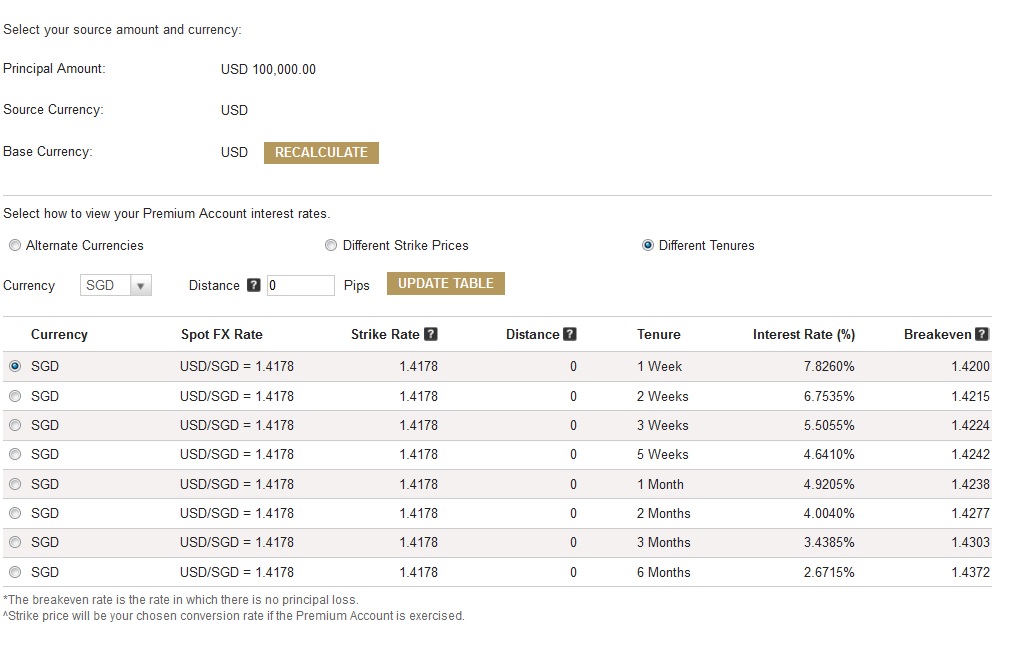Pick the 3 Months tenure row radio

(15, 542)
